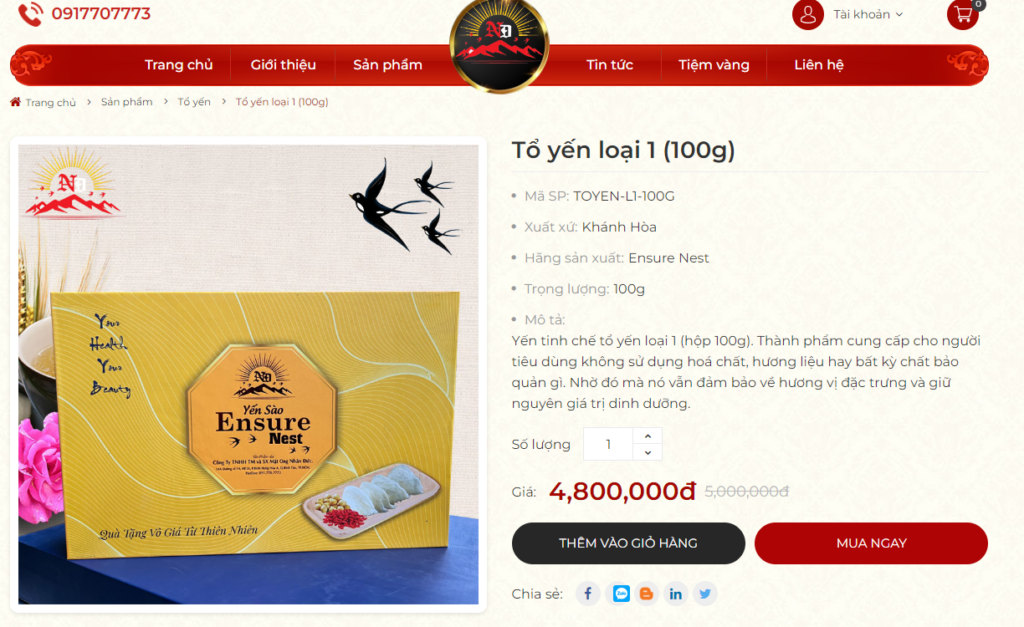
Task: Share product on Twitter
Action: click(x=705, y=594)
